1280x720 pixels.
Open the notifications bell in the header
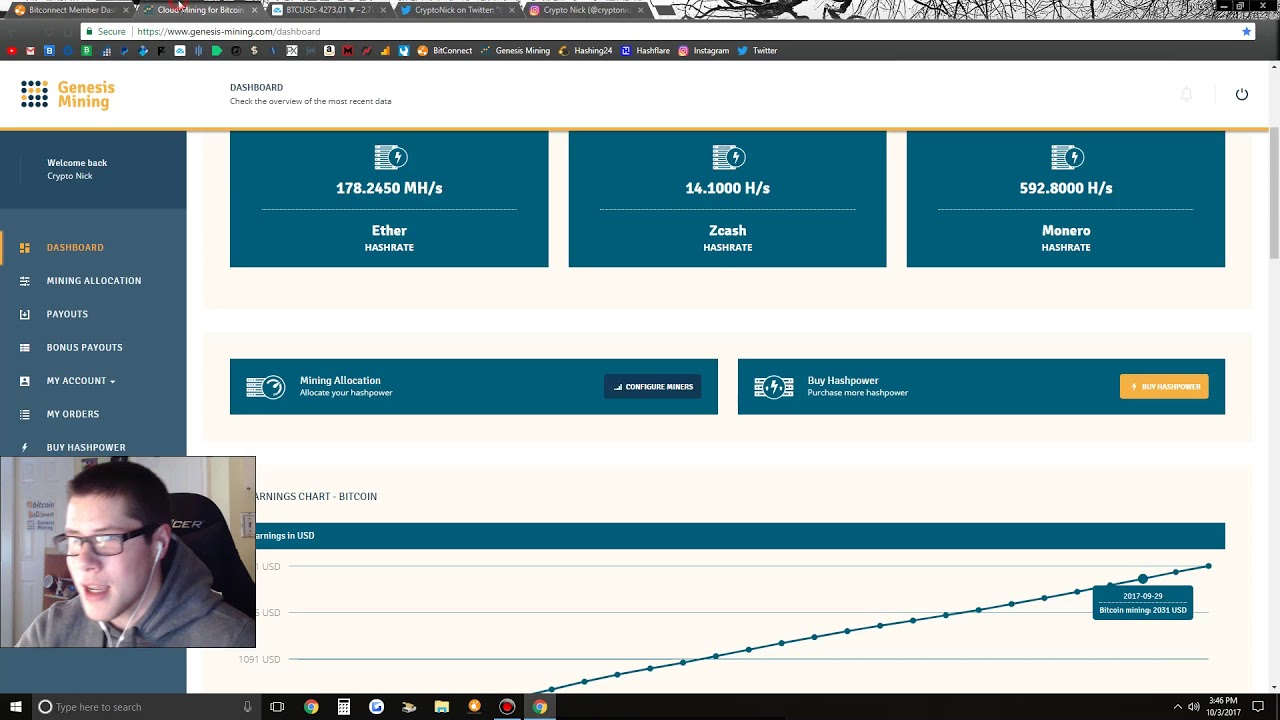(1186, 94)
